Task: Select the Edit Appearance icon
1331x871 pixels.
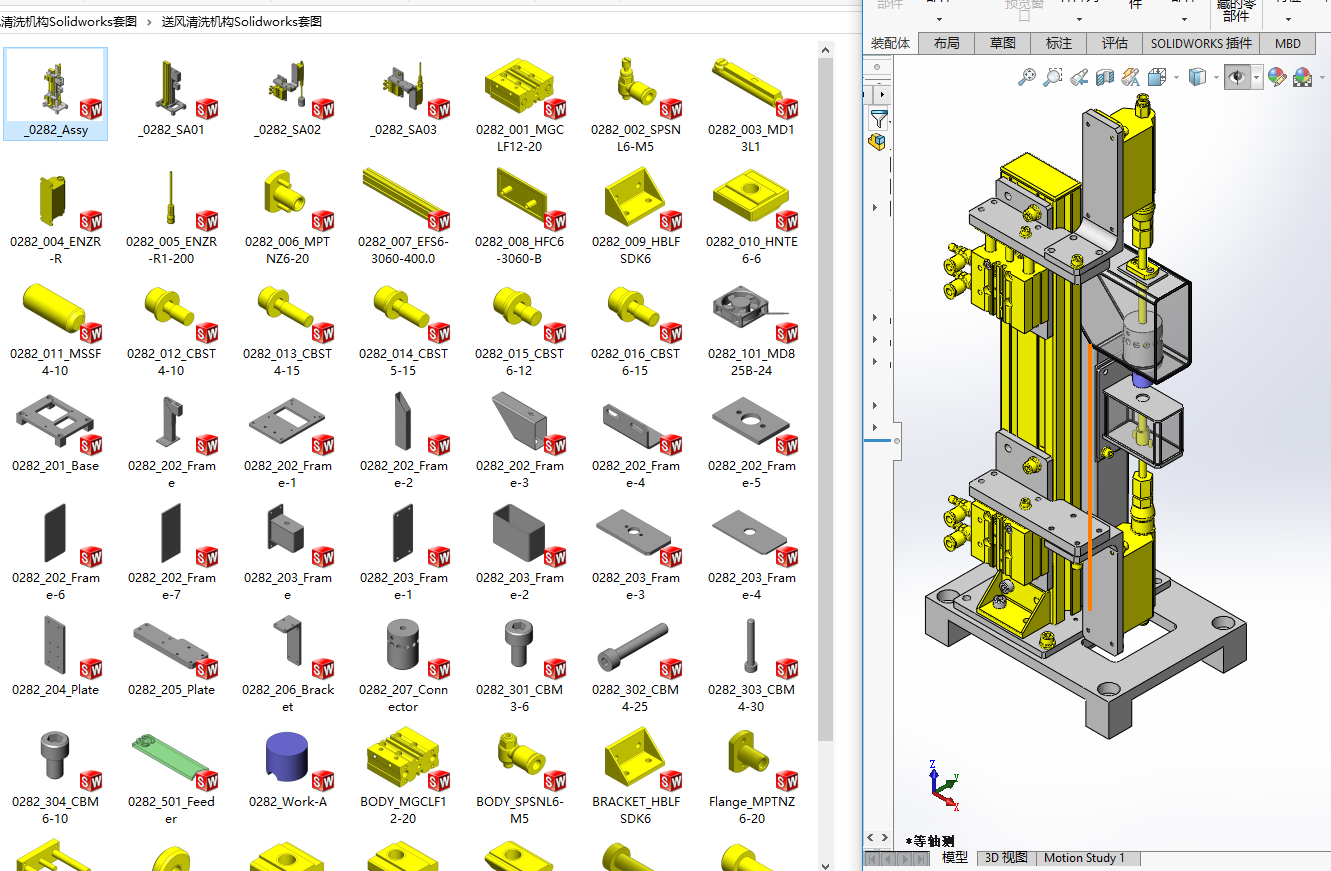Action: click(x=1277, y=77)
